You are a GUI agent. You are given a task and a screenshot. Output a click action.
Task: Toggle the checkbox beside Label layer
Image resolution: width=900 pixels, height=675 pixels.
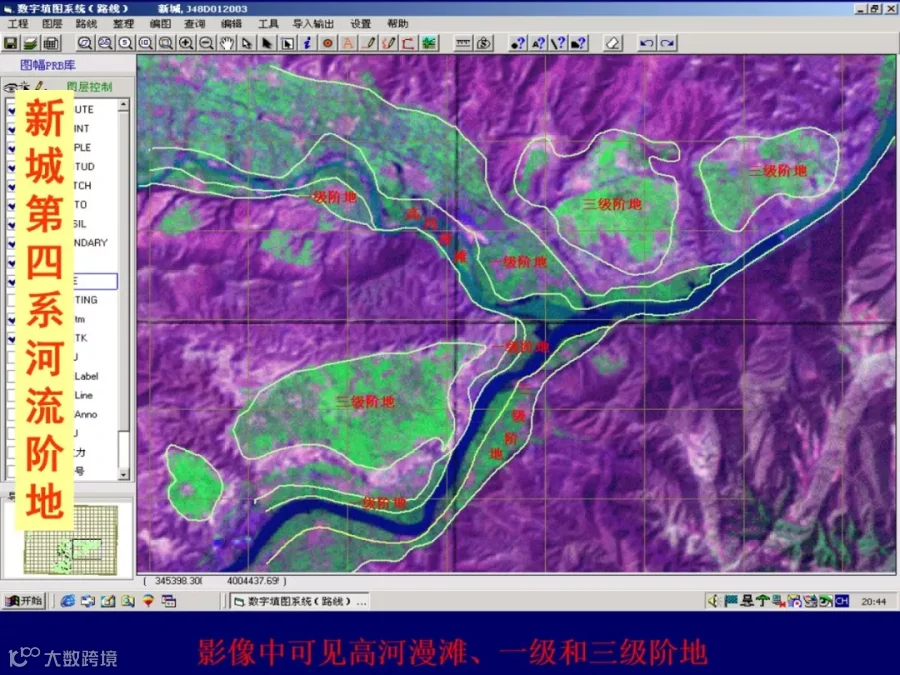point(10,377)
